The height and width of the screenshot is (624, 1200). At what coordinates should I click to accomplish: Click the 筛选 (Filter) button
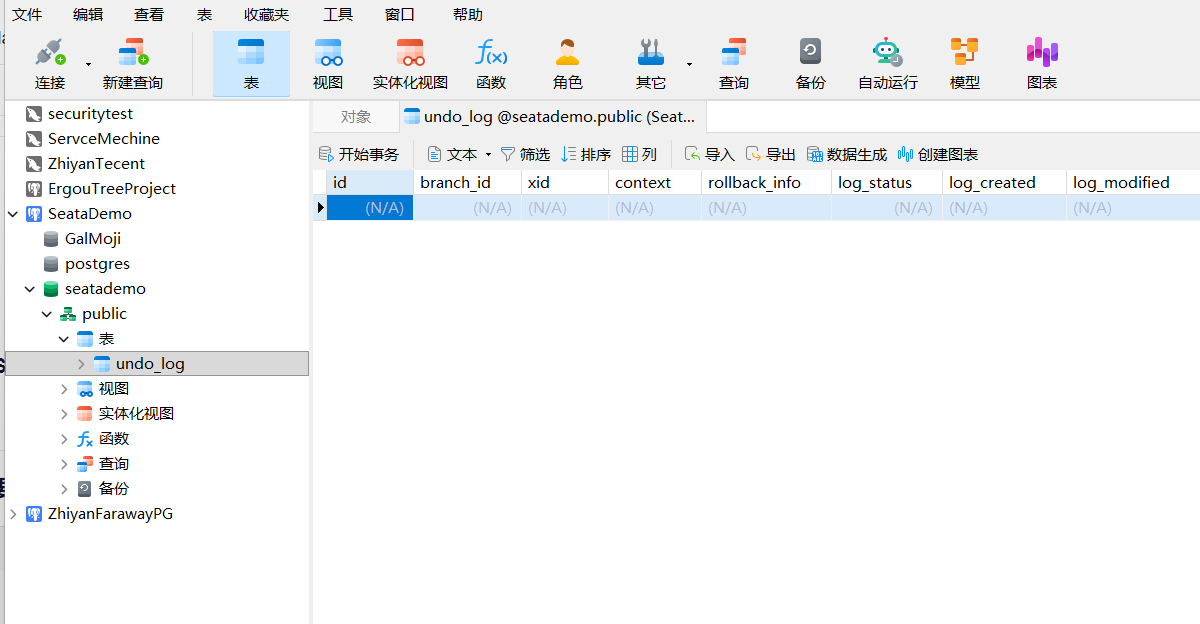tap(525, 154)
